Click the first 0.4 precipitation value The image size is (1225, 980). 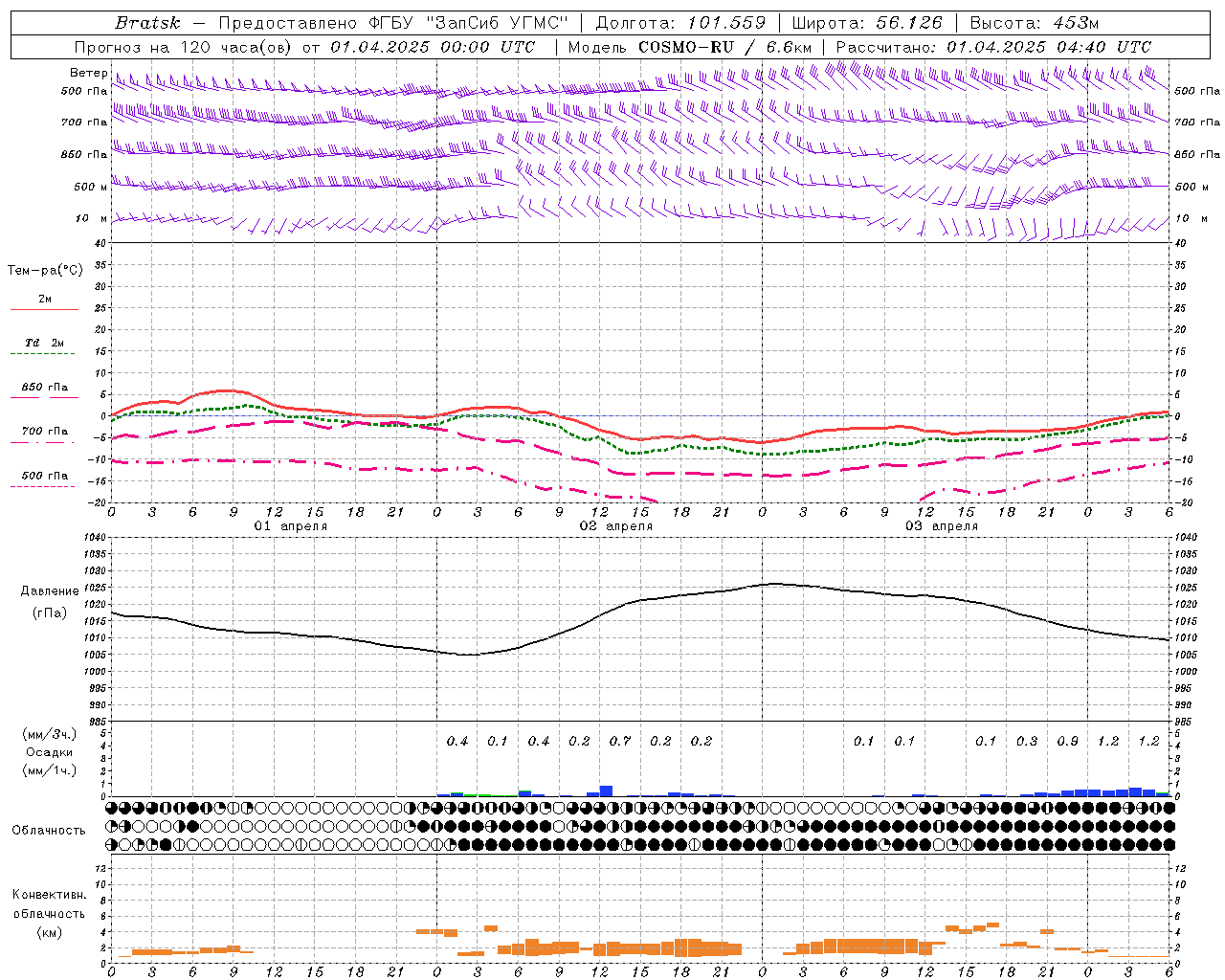(457, 741)
